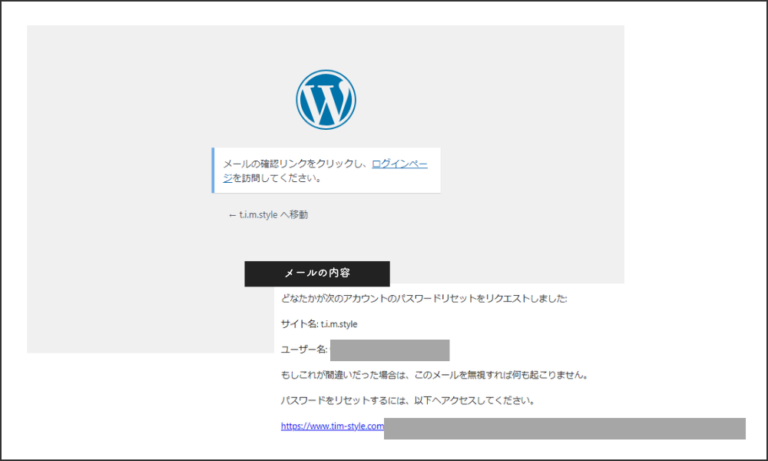The width and height of the screenshot is (768, 461).
Task: Click the gray redacted bar after URL
Action: click(x=564, y=428)
